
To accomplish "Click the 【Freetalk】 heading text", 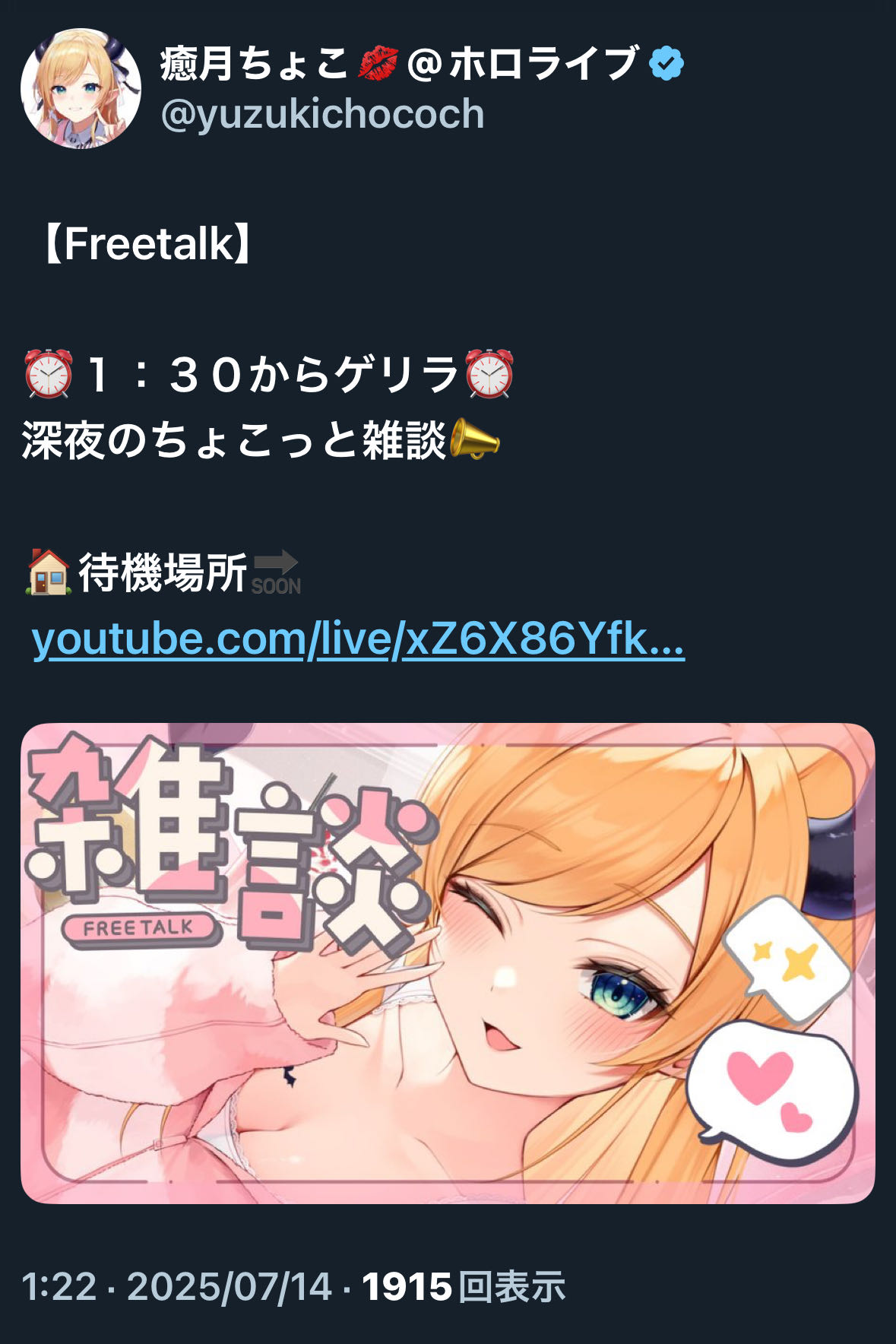I will tap(146, 245).
